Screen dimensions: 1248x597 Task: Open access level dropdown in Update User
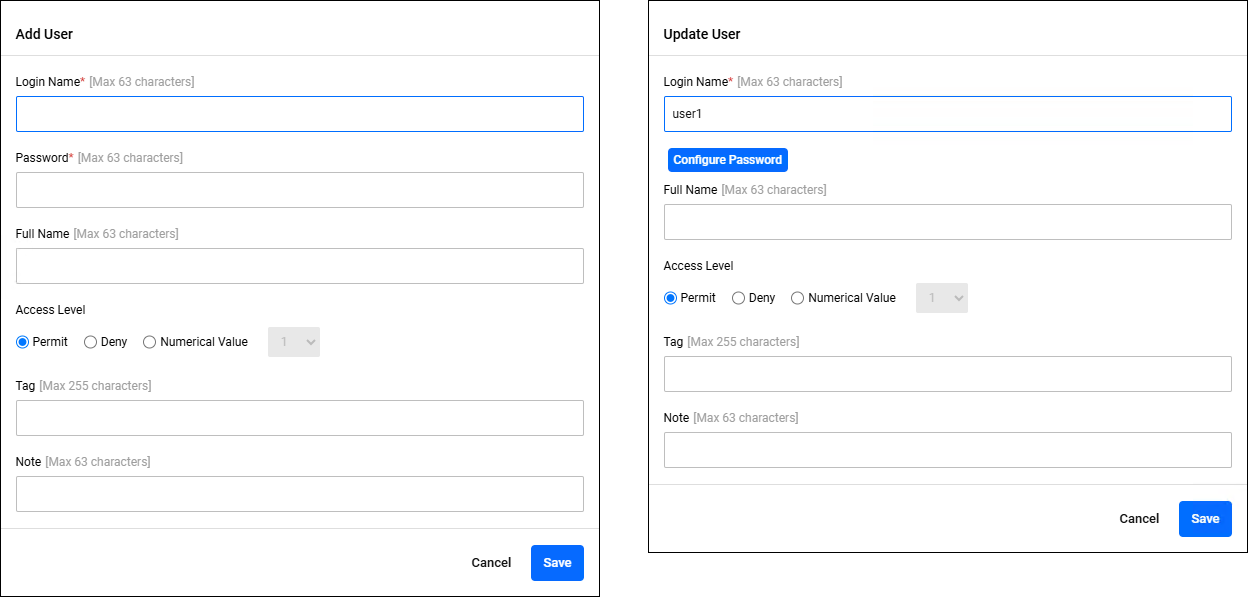[x=942, y=298]
